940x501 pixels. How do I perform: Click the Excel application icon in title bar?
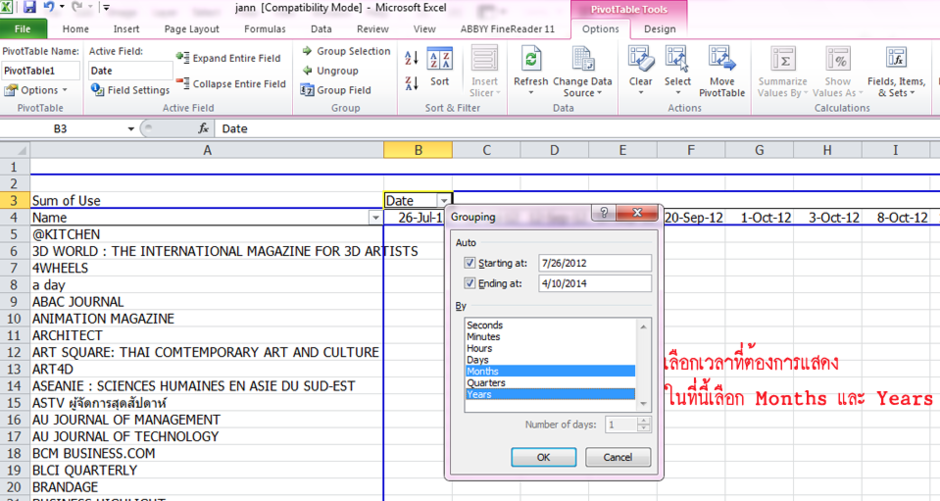coord(6,7)
